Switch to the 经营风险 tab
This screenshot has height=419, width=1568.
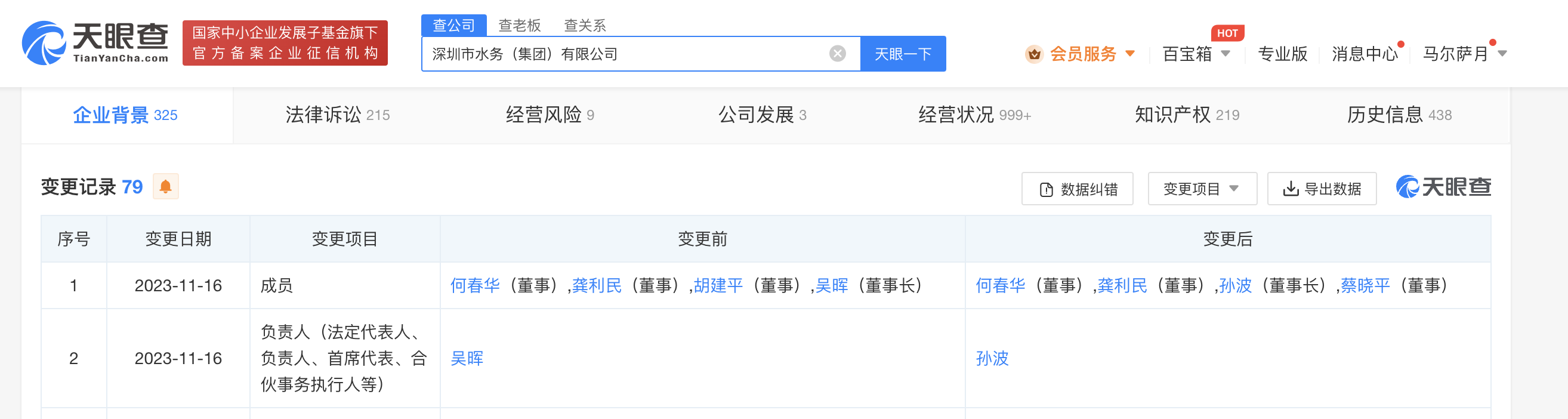(550, 115)
